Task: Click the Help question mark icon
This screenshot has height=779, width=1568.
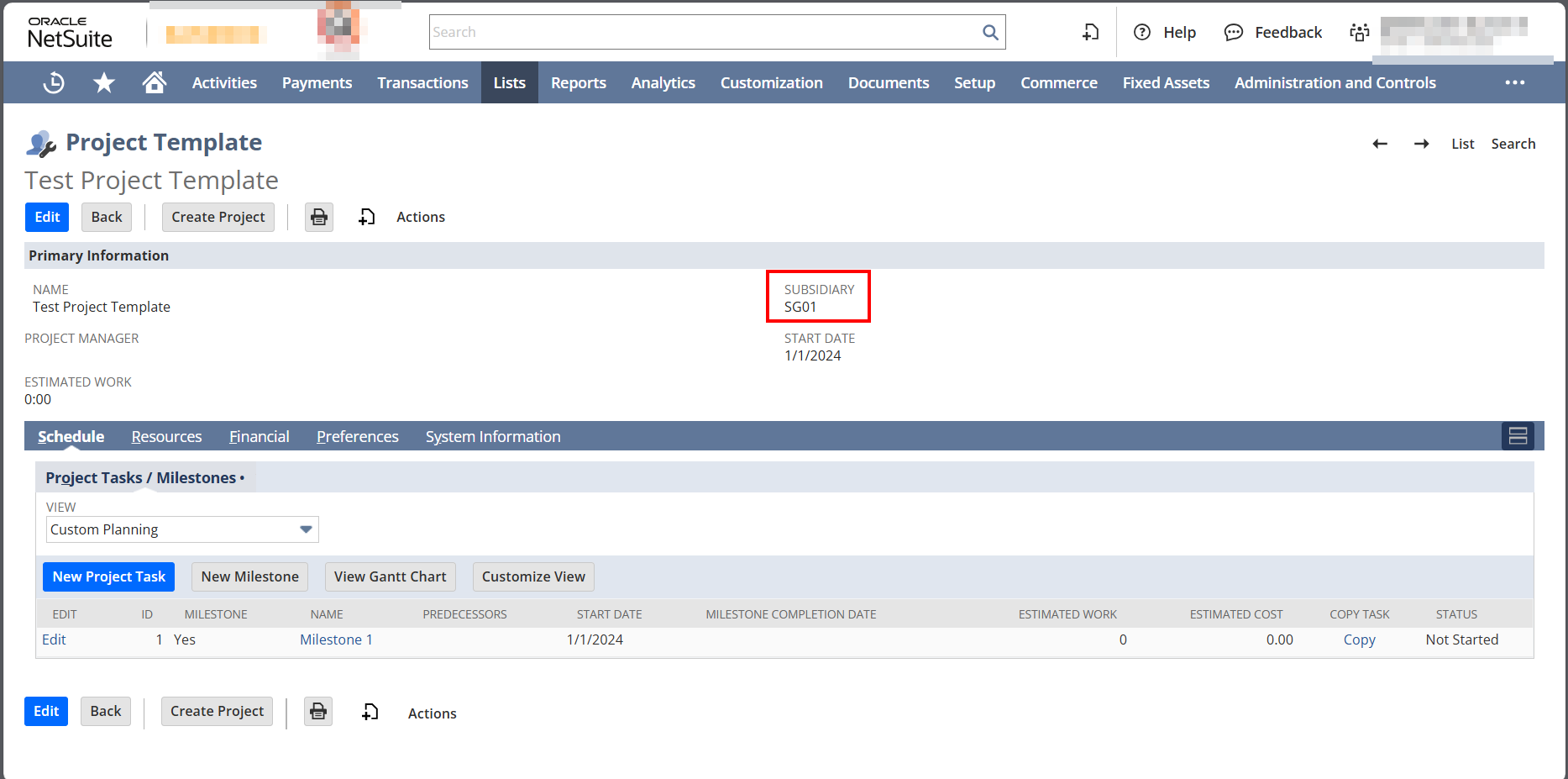Action: coord(1142,32)
